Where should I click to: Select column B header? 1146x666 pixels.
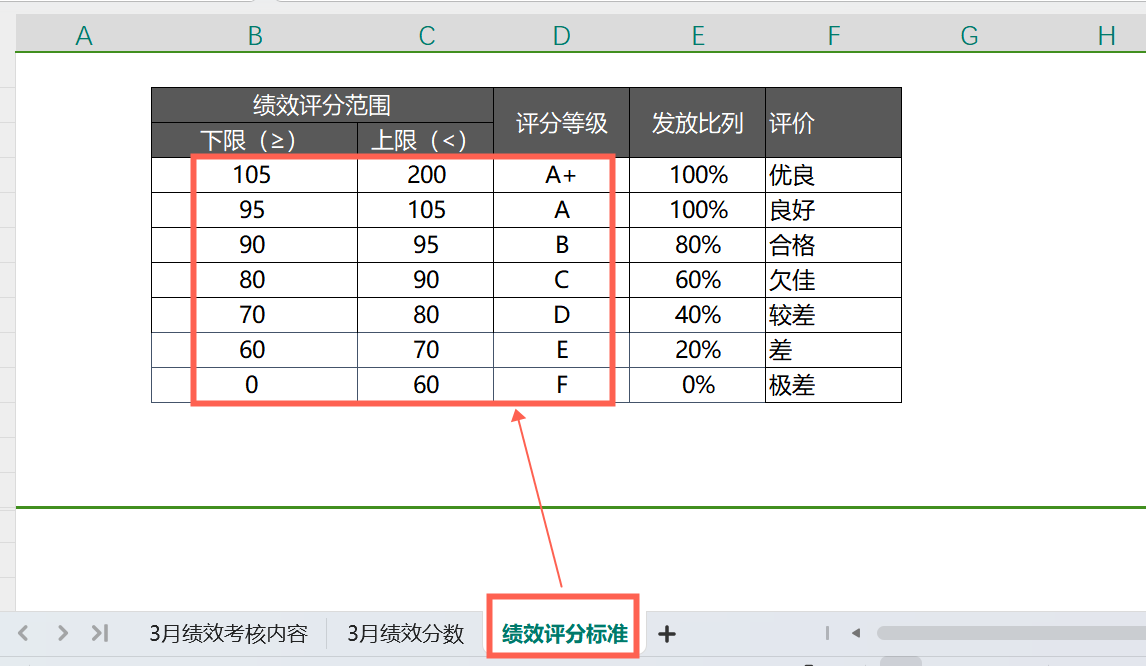[254, 35]
